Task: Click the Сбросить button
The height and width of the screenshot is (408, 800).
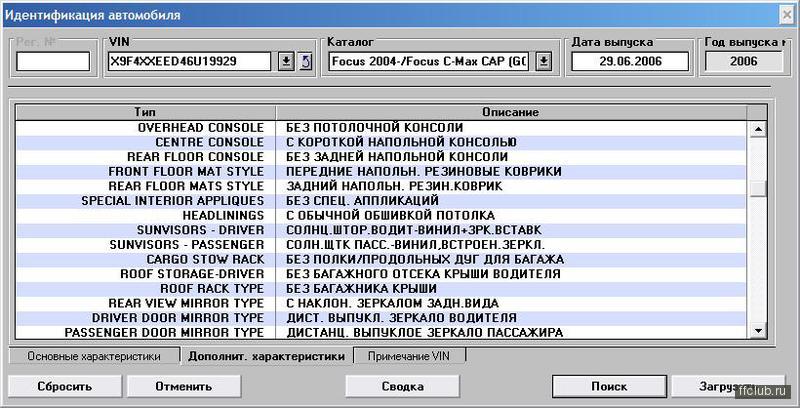Action: tap(65, 386)
